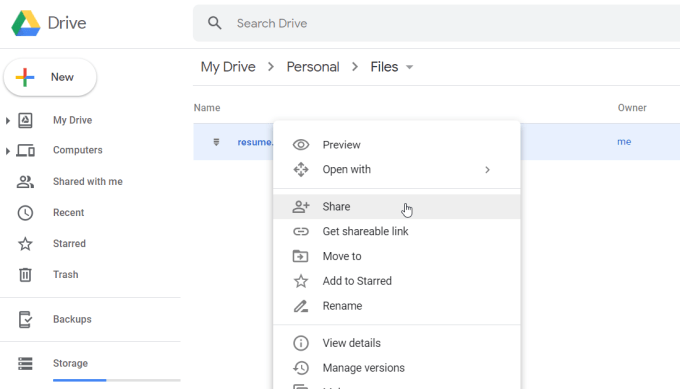Open the My Drive sidebar label

(72, 120)
